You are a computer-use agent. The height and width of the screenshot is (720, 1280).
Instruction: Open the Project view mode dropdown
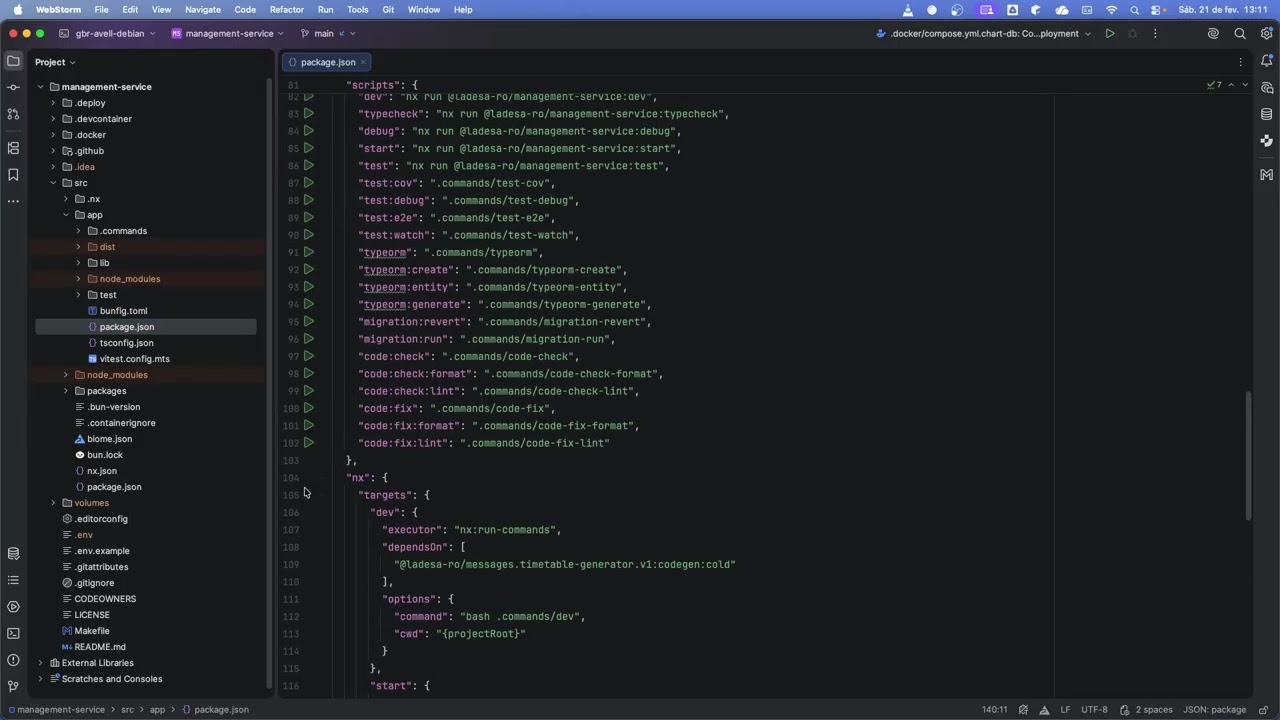tap(56, 62)
